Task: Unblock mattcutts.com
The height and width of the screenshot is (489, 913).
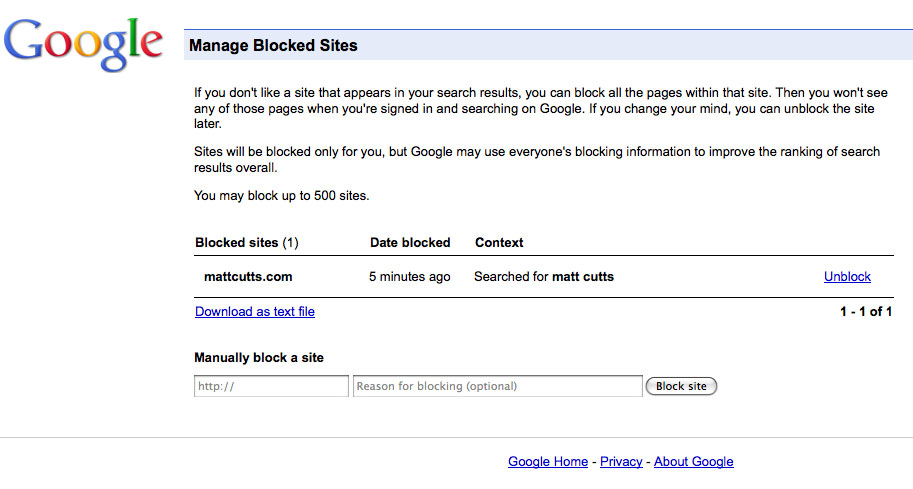Action: click(847, 277)
